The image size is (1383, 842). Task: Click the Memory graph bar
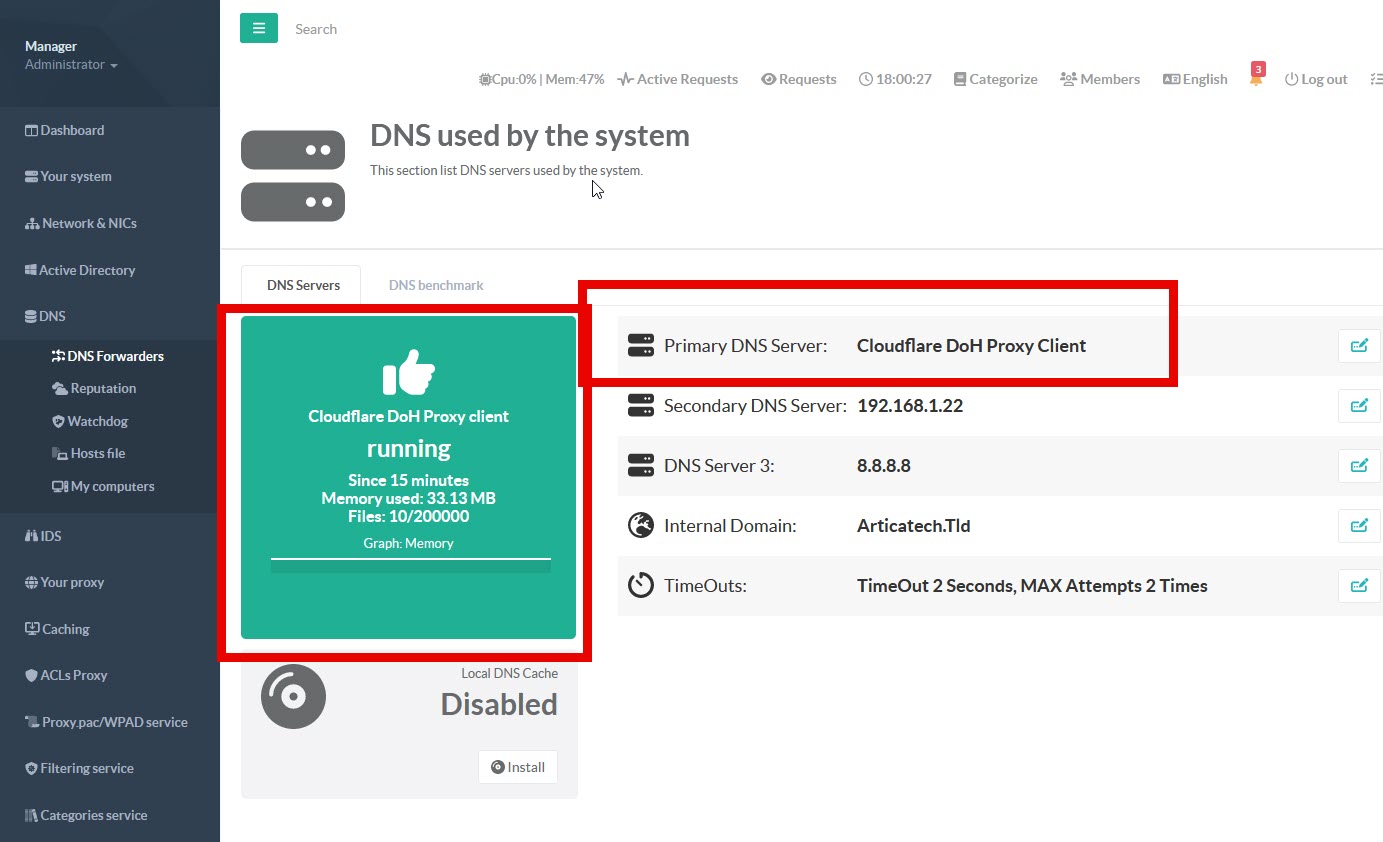tap(410, 566)
